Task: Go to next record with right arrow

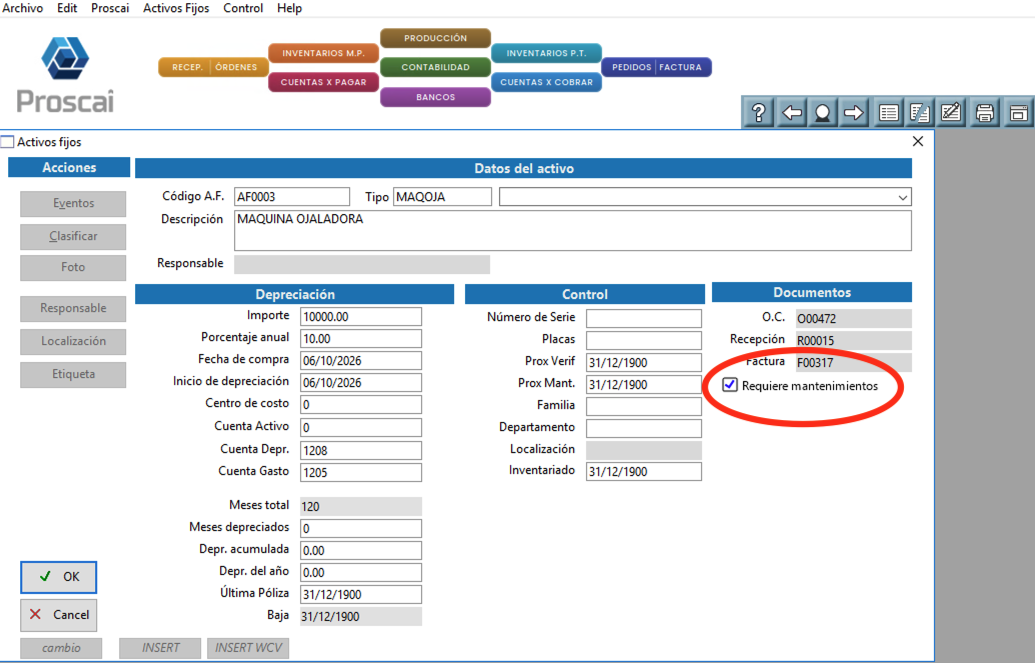Action: (x=853, y=112)
